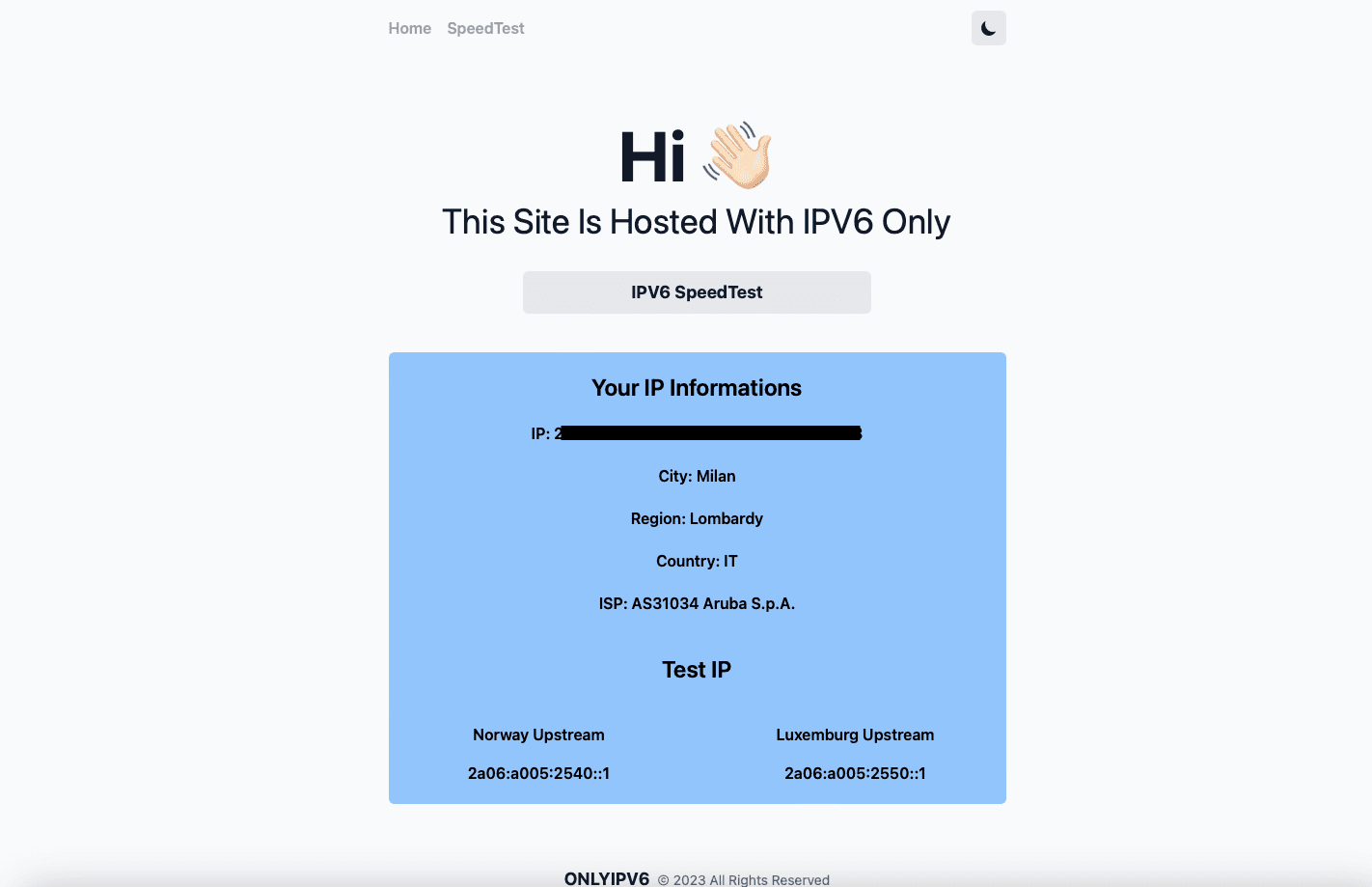
Task: Click the 'Test IP' heading
Action: (x=697, y=670)
